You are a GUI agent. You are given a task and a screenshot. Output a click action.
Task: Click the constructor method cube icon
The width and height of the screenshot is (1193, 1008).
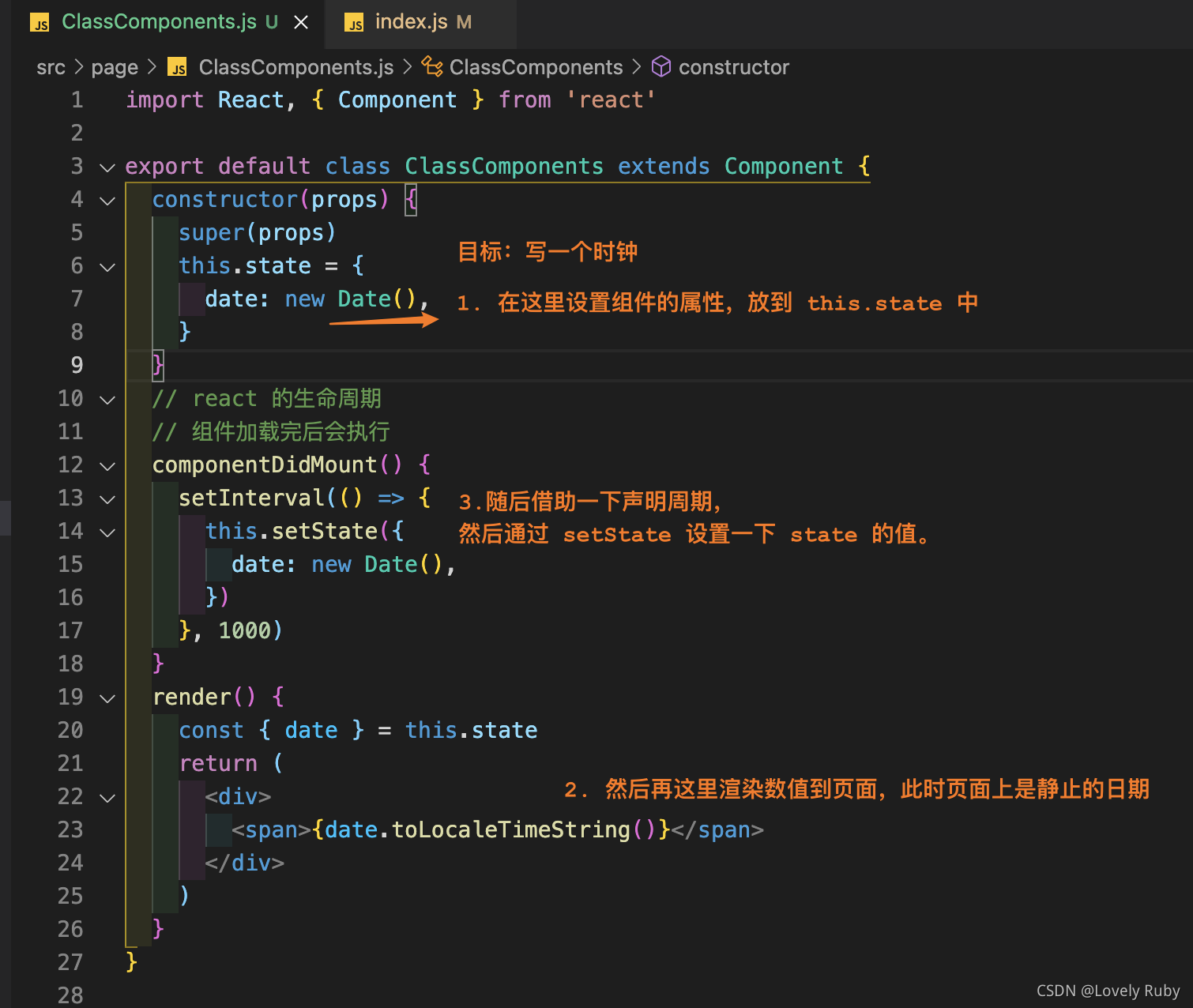point(660,66)
